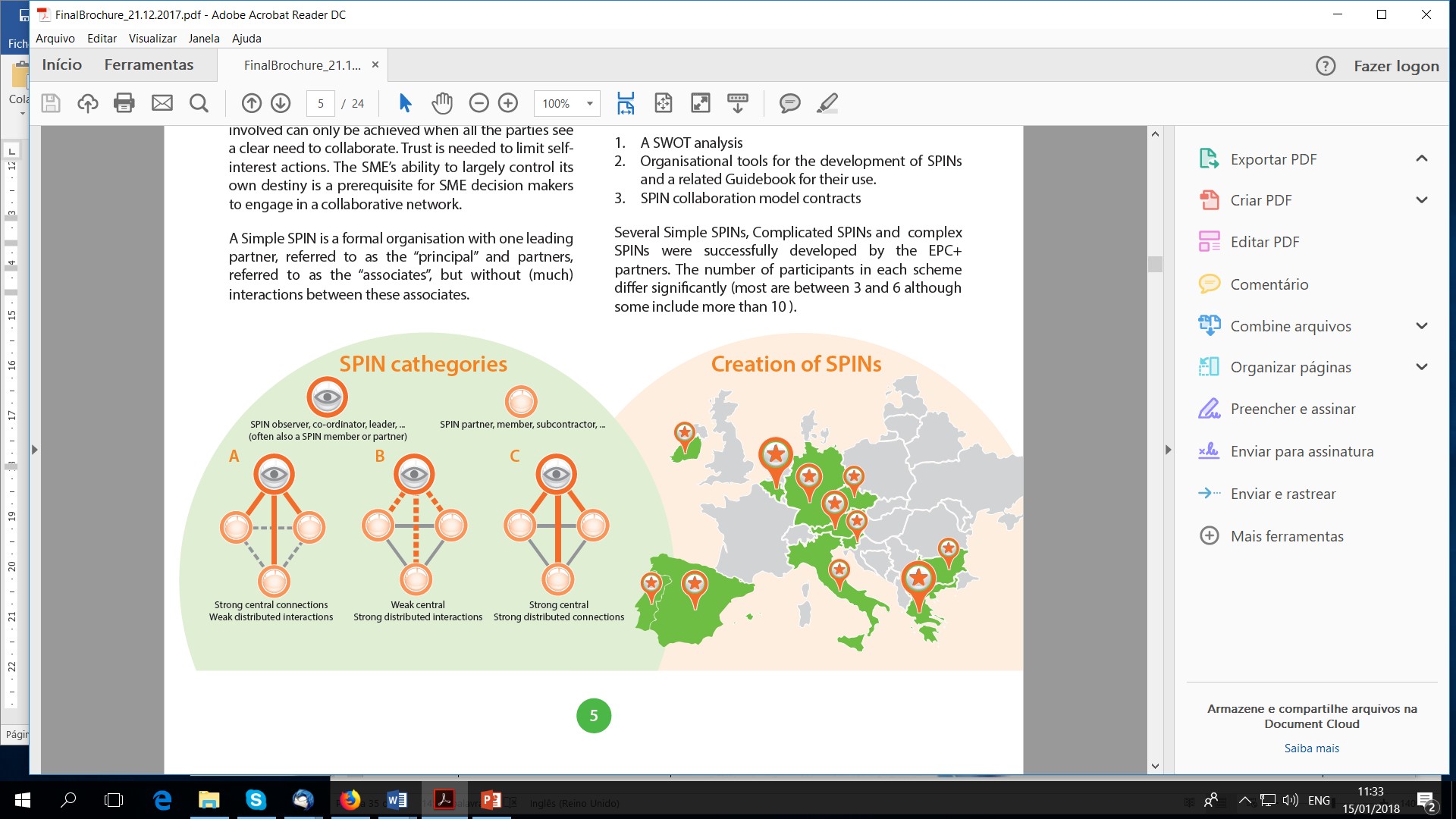Collapse the Exportar PDF section chevron
The height and width of the screenshot is (819, 1456).
click(x=1422, y=158)
